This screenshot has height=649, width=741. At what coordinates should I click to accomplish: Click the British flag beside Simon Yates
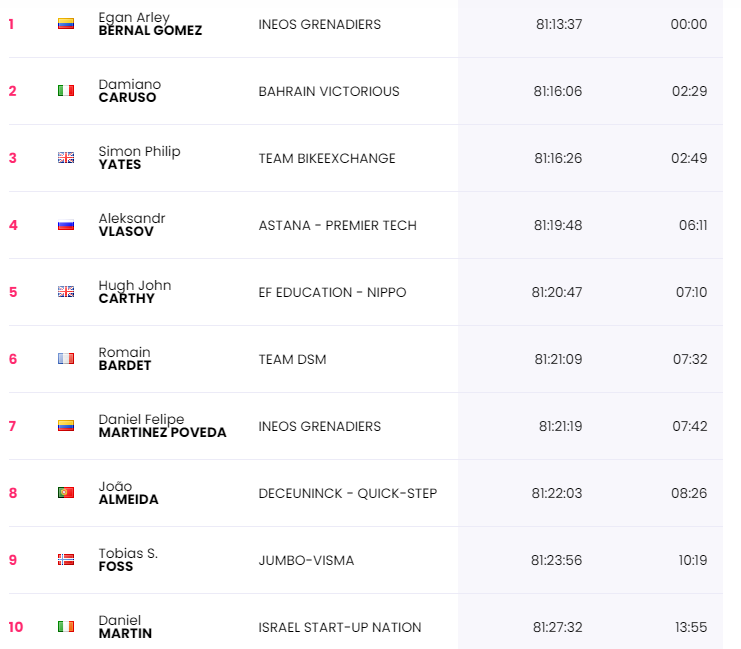click(x=66, y=158)
